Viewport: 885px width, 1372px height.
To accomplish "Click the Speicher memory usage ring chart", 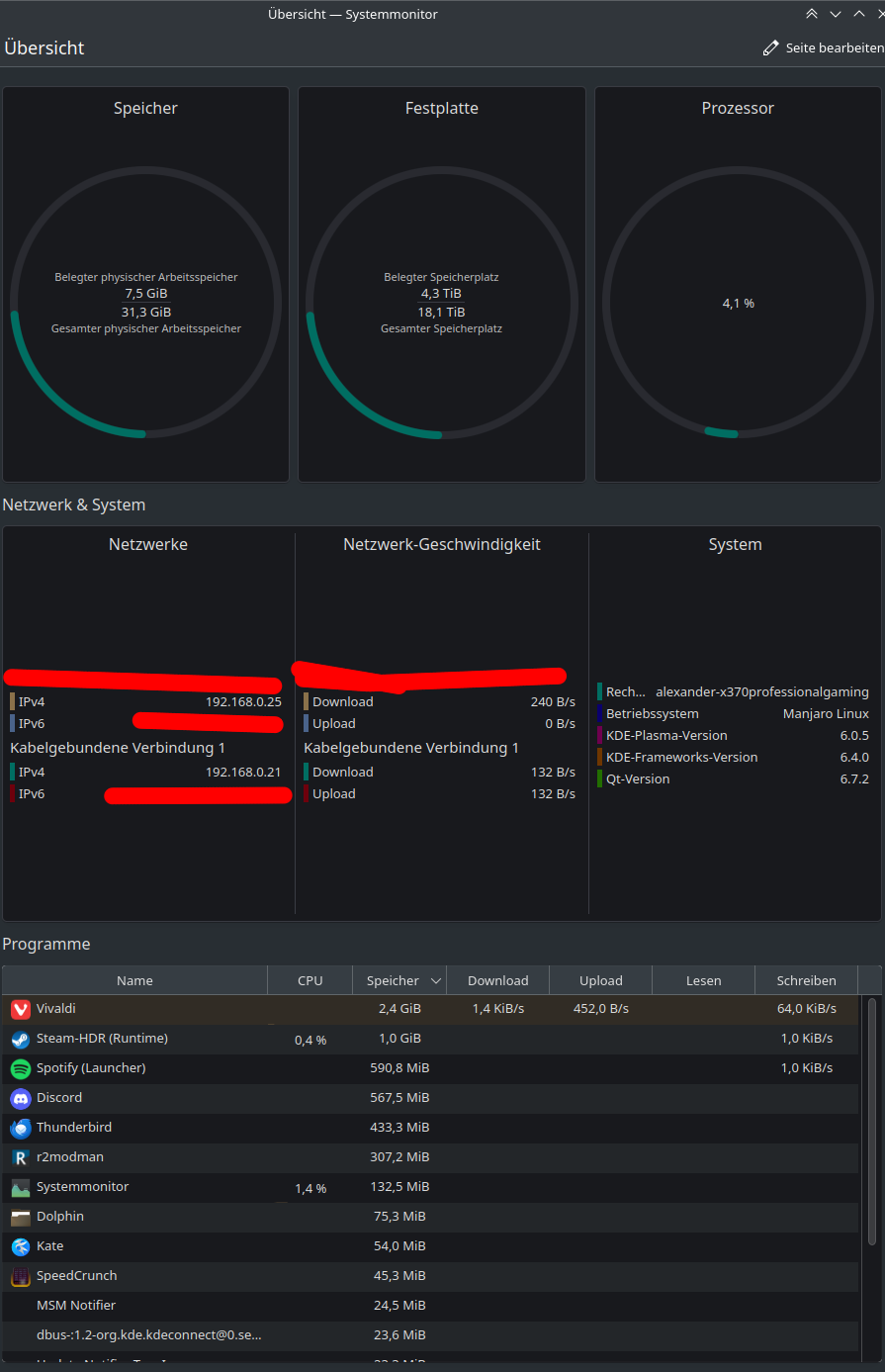I will point(145,302).
